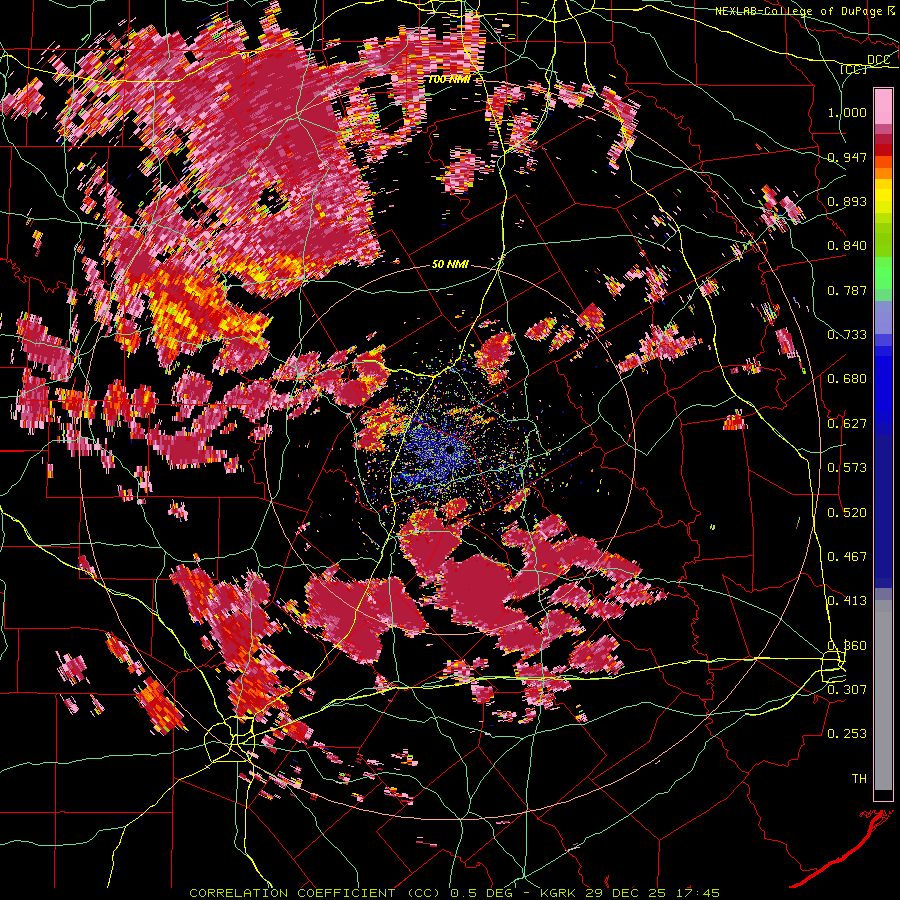Click the 0.253 scale value
This screenshot has height=900, width=900.
click(847, 734)
